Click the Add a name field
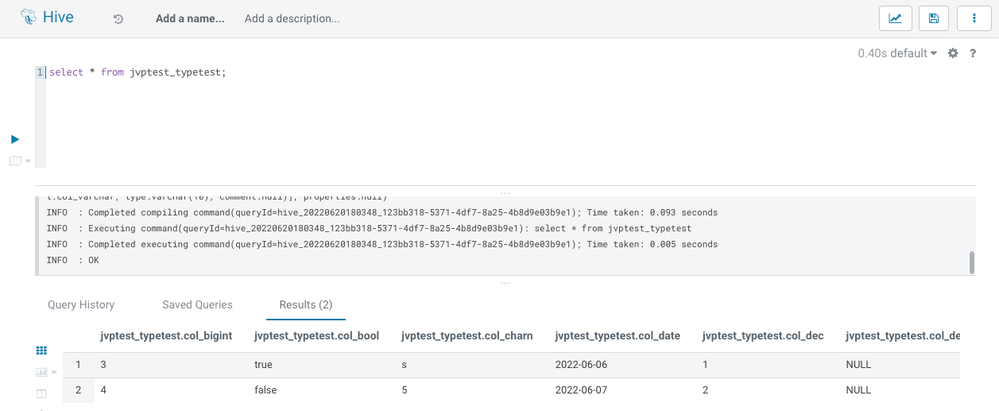Viewport: 999px width, 411px height. point(190,18)
